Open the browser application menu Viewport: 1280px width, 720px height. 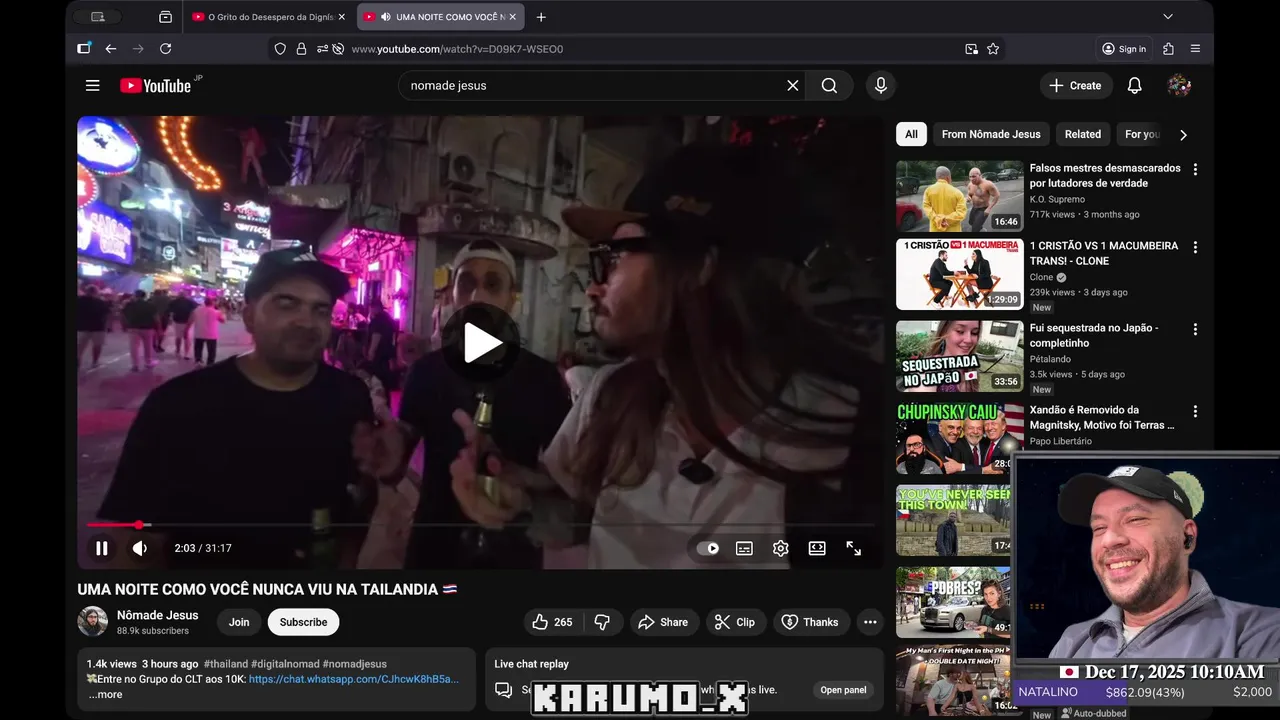point(1195,49)
